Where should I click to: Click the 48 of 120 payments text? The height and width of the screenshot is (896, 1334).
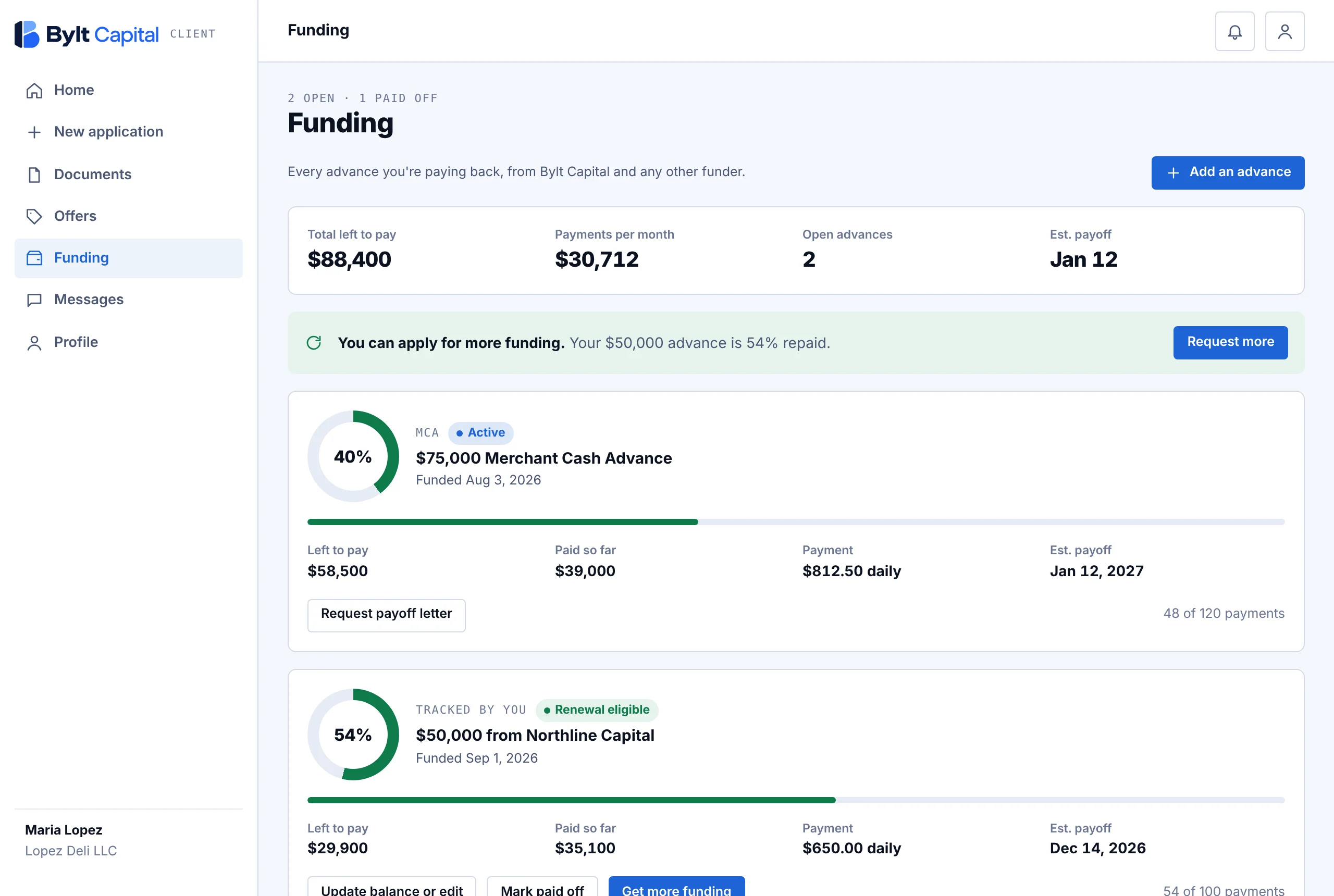[1224, 614]
